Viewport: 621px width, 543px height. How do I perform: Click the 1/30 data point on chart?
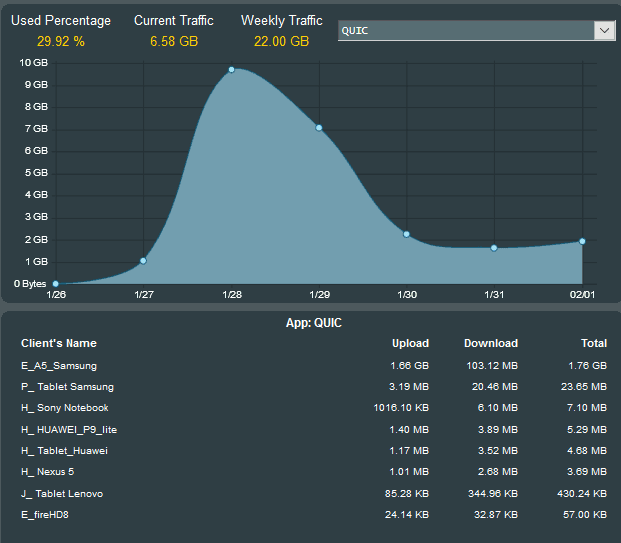407,234
